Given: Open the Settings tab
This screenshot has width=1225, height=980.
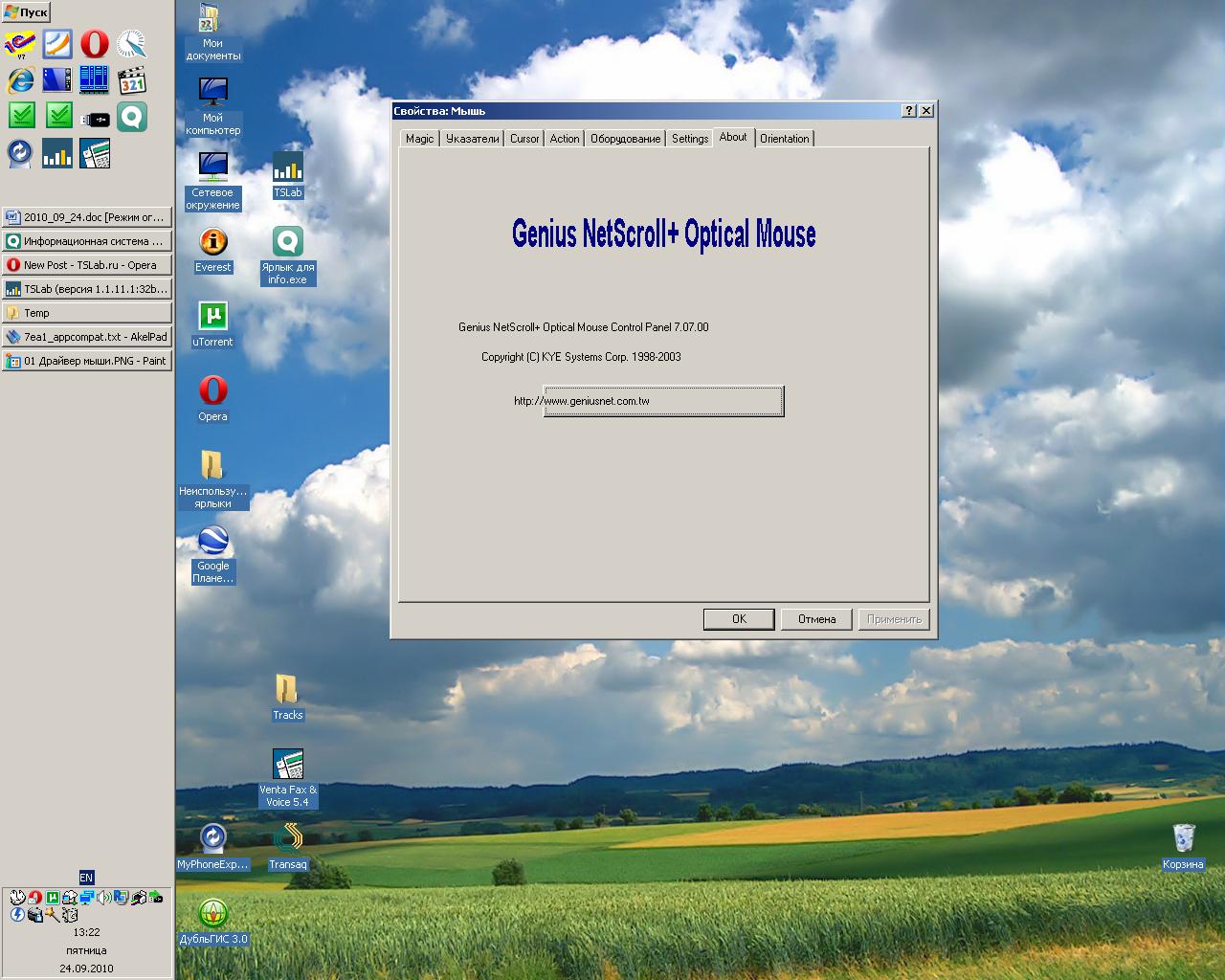Looking at the screenshot, I should (x=689, y=139).
